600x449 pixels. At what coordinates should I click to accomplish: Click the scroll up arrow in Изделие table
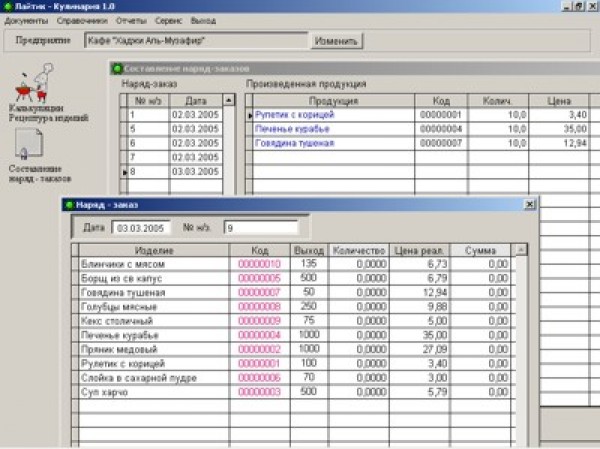tap(521, 250)
